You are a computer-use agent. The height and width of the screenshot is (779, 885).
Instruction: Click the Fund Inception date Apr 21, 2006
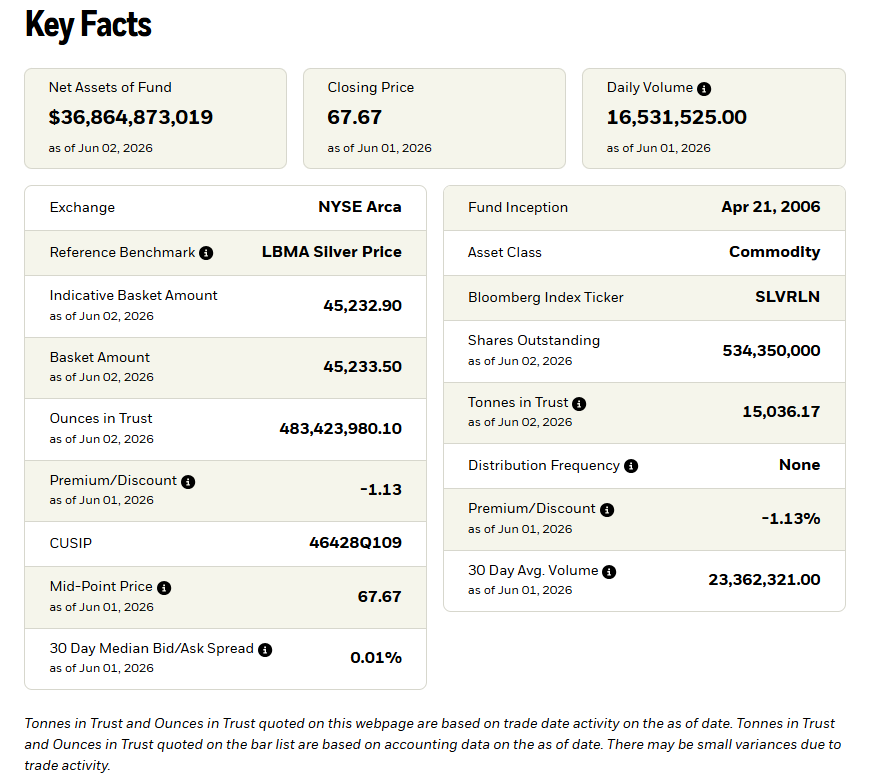pos(770,207)
